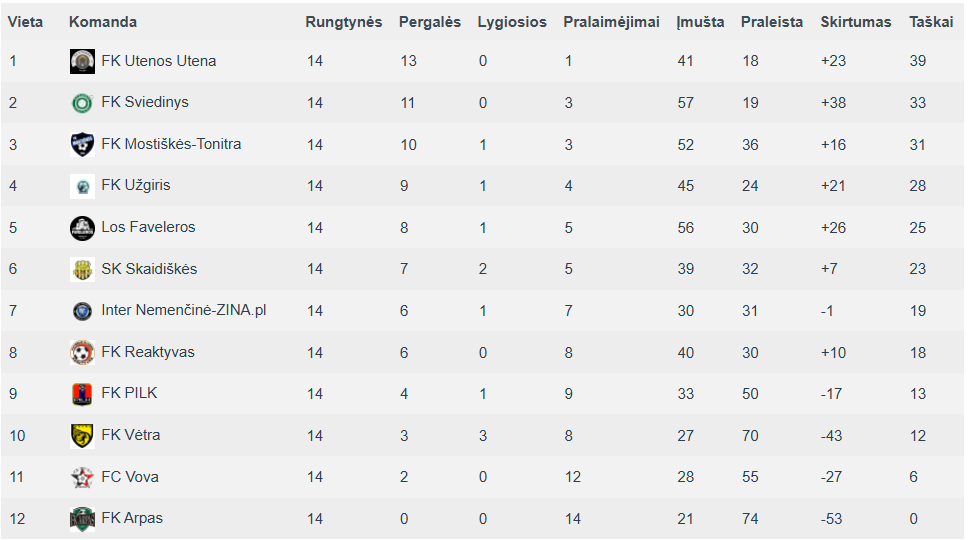Click the Skirtumas column header
Viewport: 970px width, 540px height.
[x=856, y=22]
